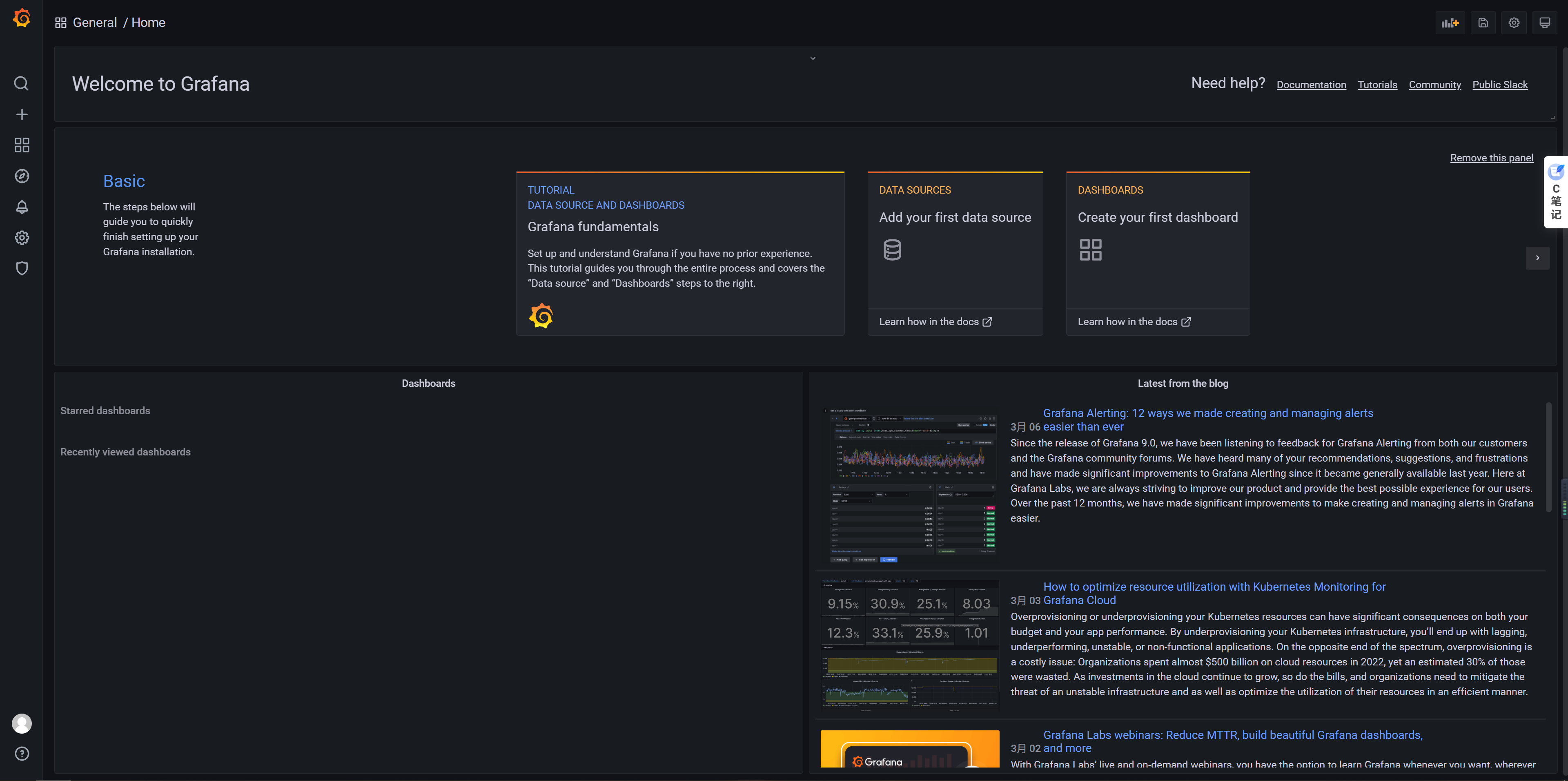The image size is (1568, 781).
Task: Open Learn how in docs for dashboards
Action: [1134, 321]
